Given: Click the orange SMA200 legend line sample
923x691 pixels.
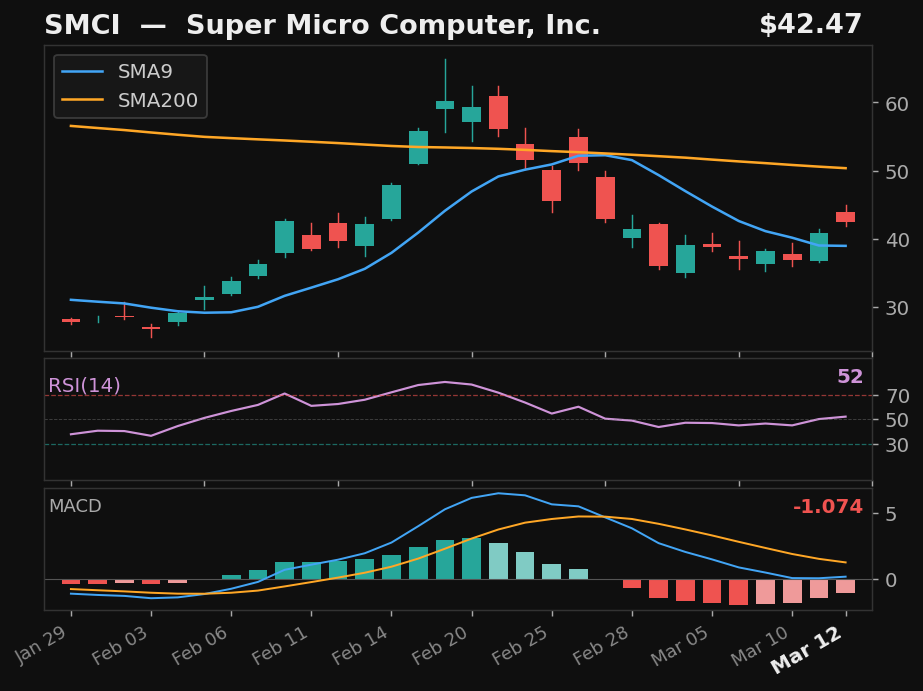Looking at the screenshot, I should coord(82,101).
